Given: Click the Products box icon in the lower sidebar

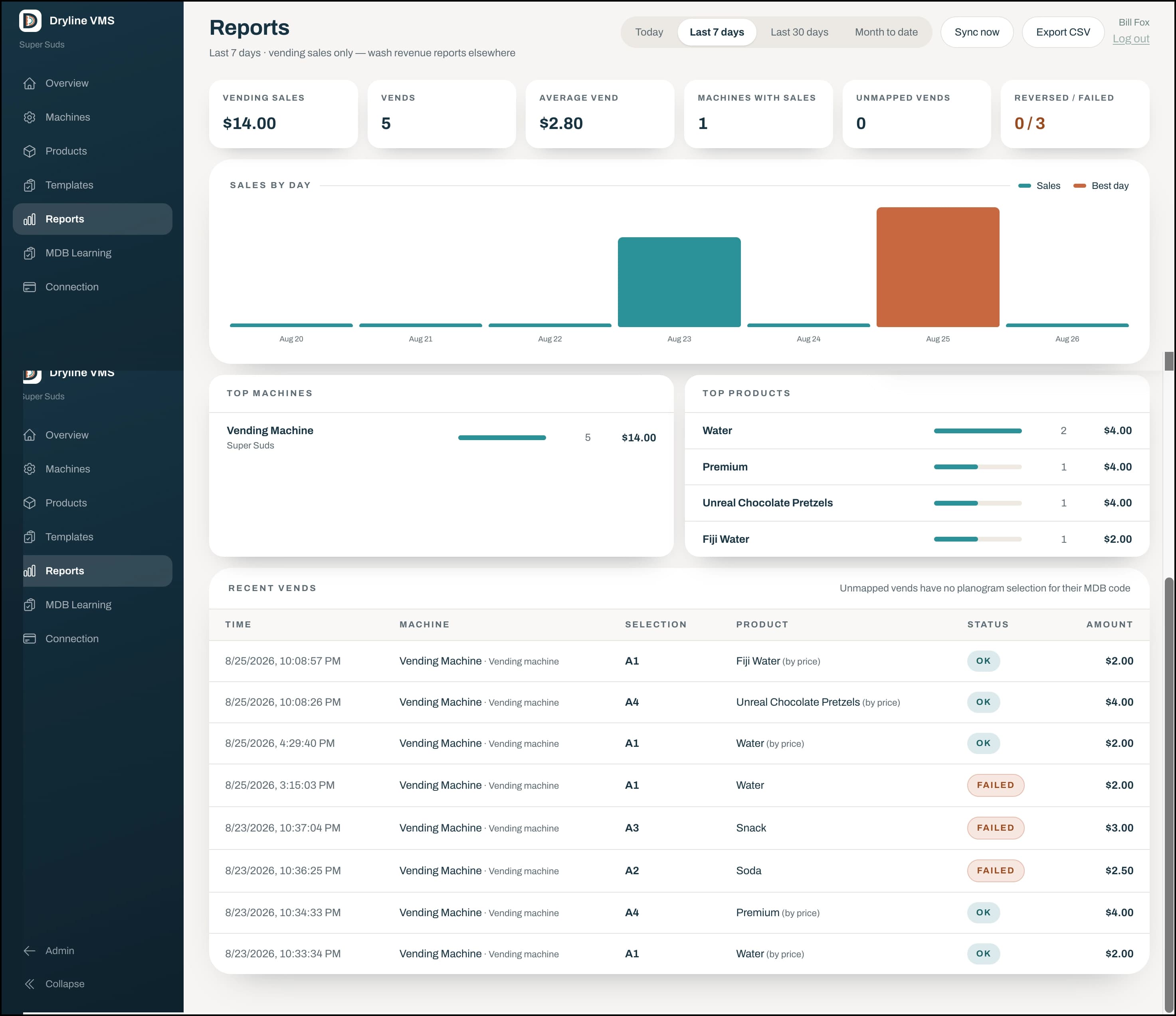Looking at the screenshot, I should [x=30, y=503].
